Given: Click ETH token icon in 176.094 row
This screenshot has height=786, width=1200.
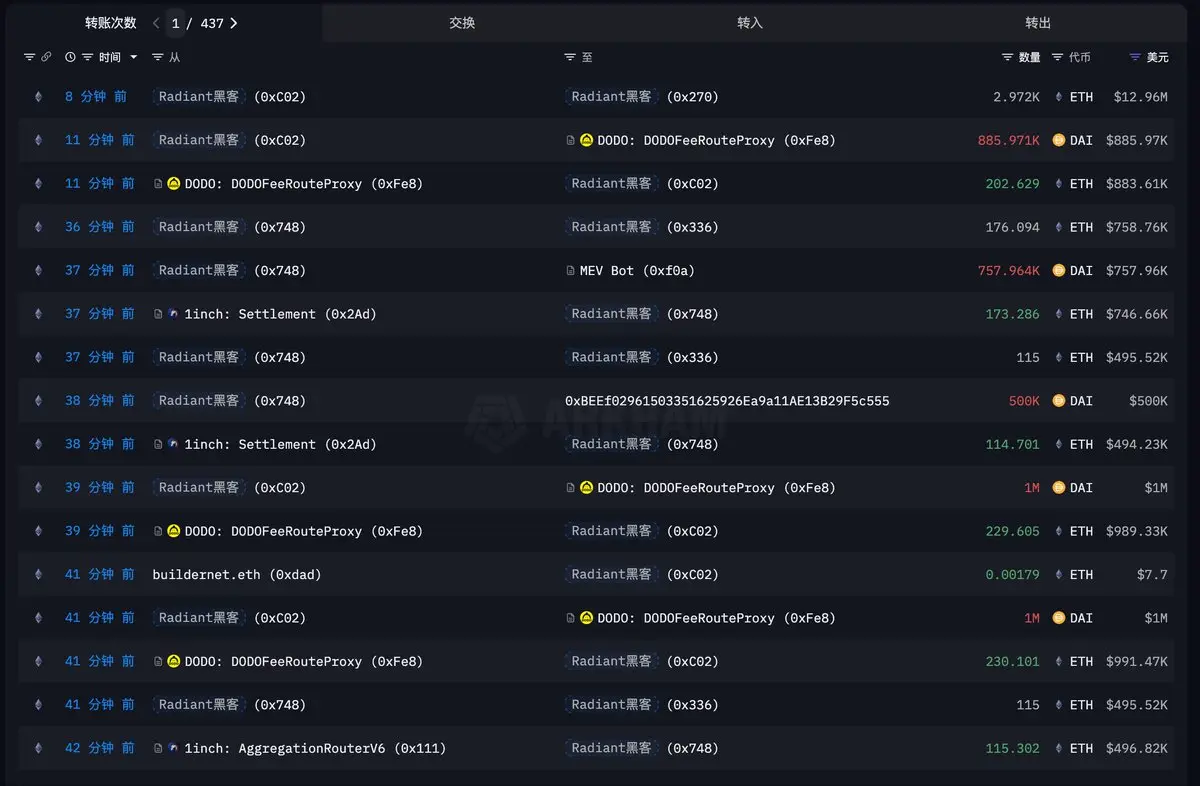Looking at the screenshot, I should [x=1058, y=227].
